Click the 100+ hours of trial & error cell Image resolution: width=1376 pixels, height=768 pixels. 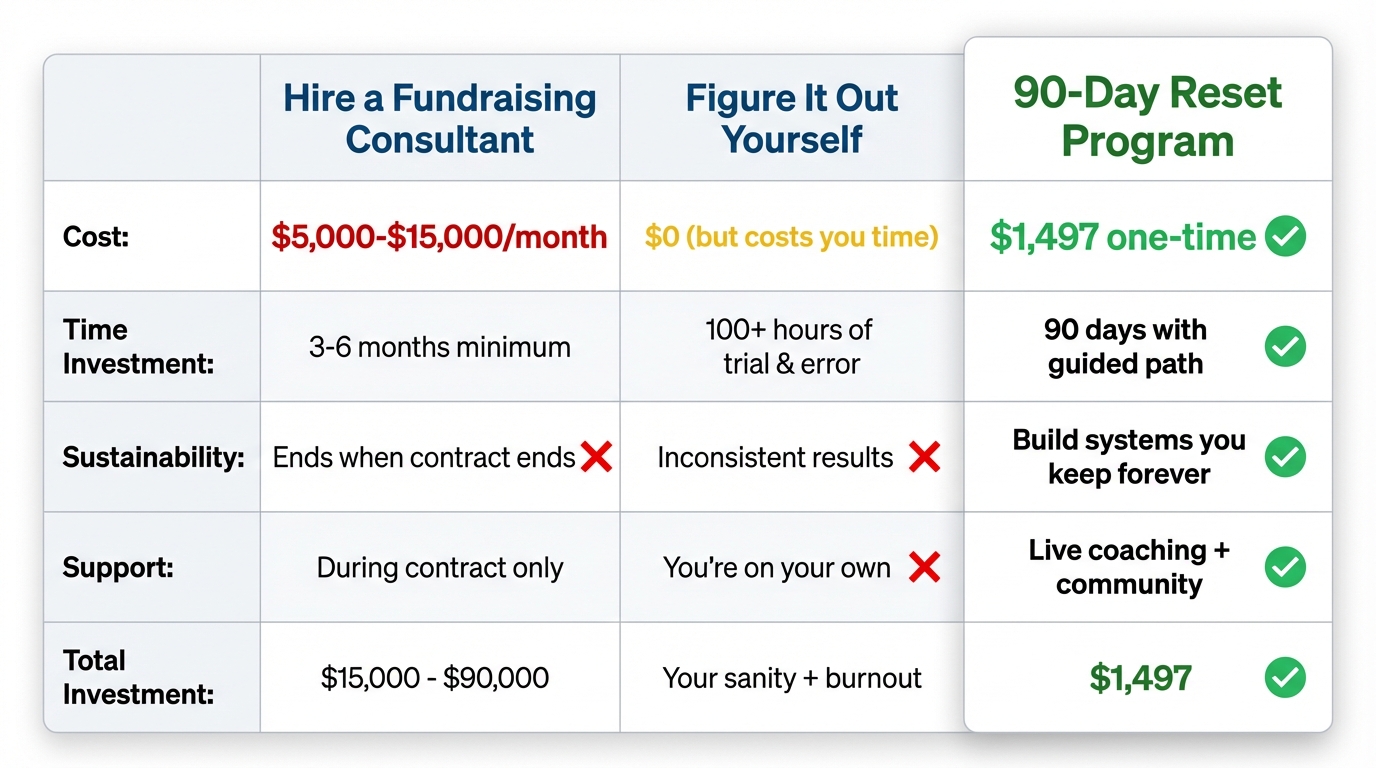(791, 346)
